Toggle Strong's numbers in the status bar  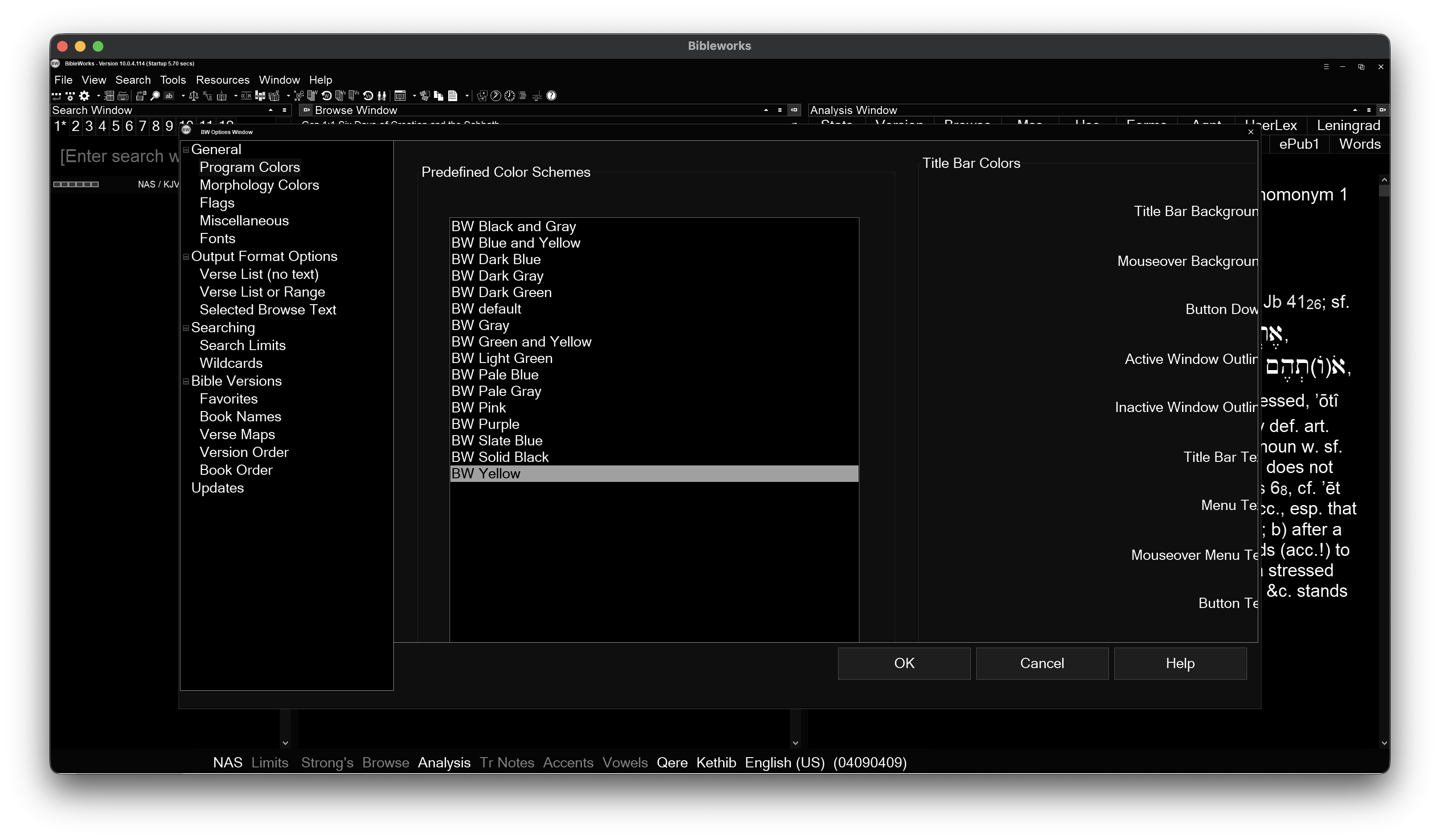(326, 763)
